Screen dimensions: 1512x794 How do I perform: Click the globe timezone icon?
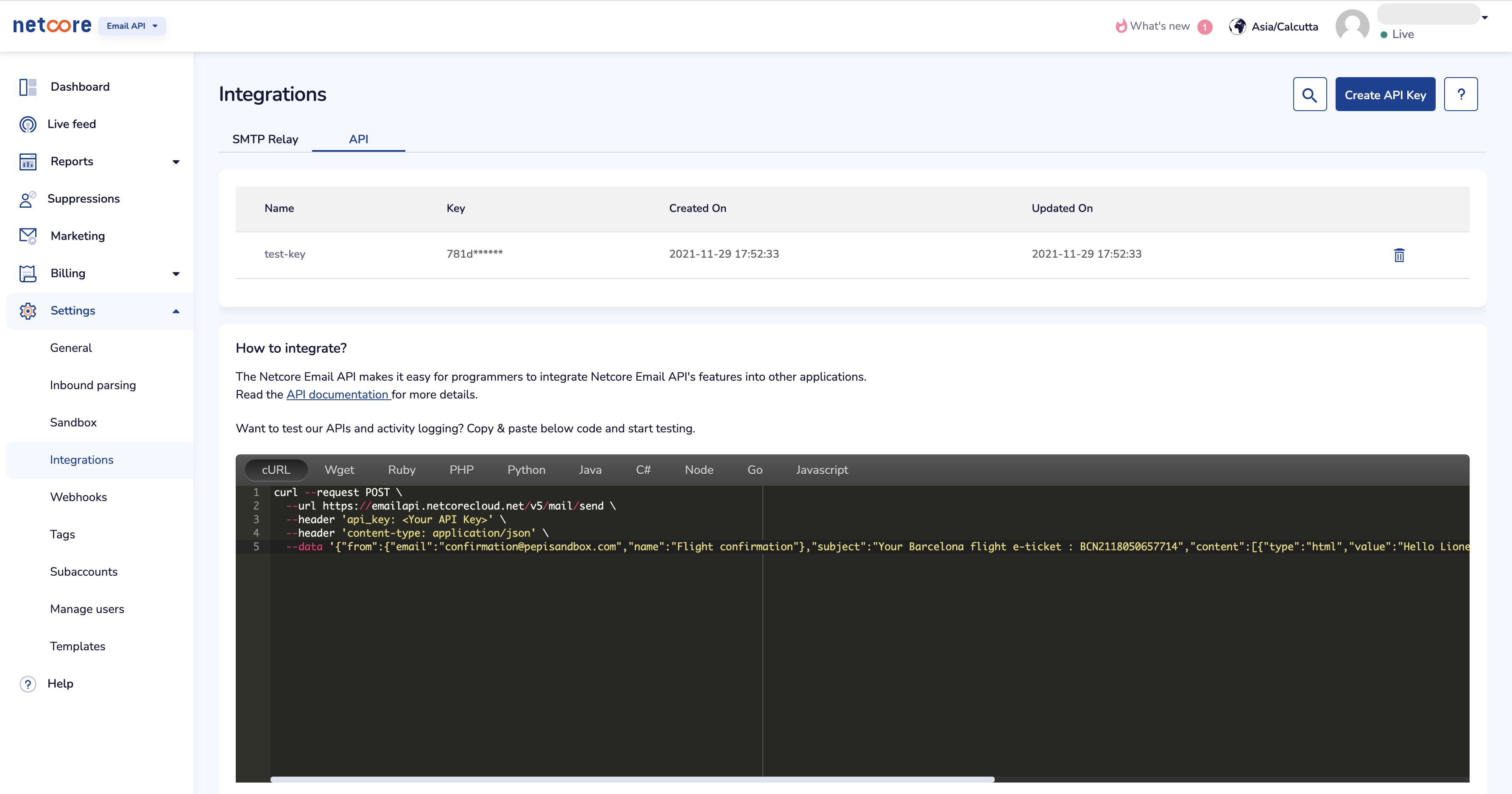click(1237, 26)
